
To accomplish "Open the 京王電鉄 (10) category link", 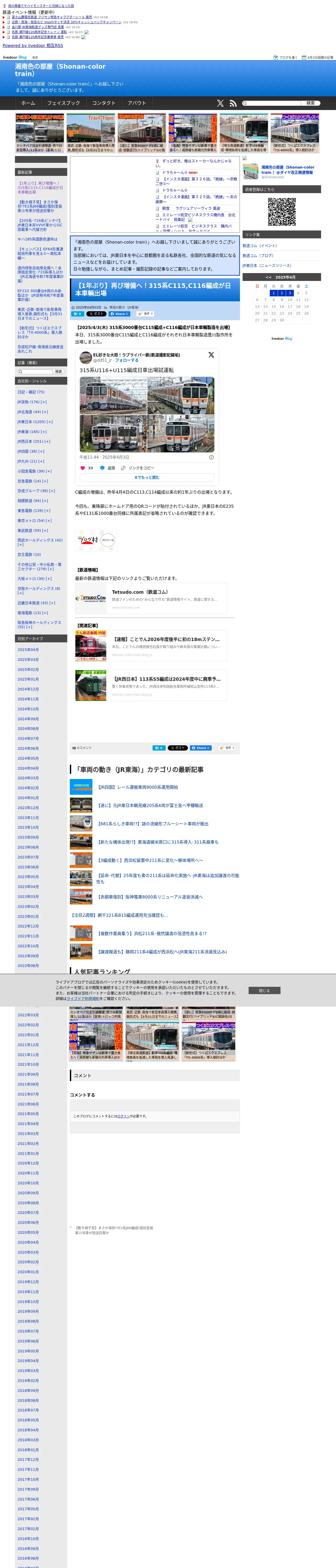I will point(29,555).
